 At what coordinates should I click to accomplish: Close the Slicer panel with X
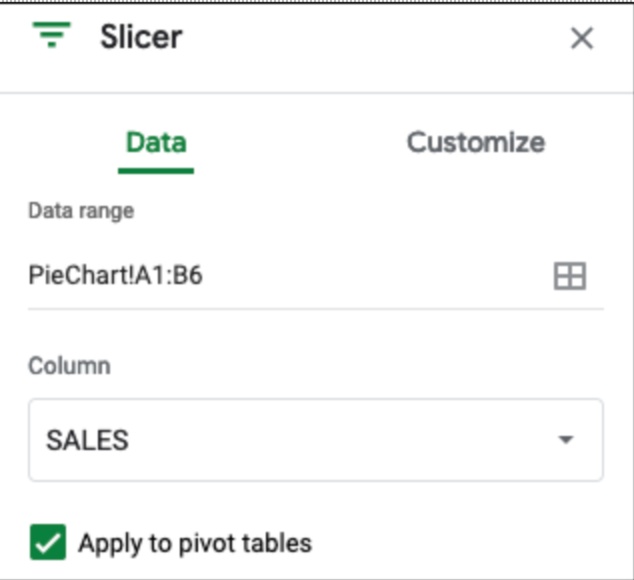[x=581, y=39]
